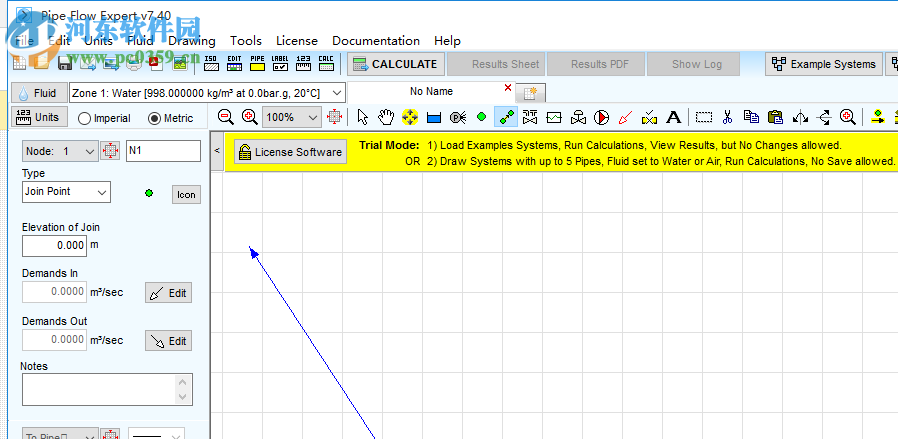Select the No Name drawing tab
This screenshot has width=898, height=439.
pos(431,92)
